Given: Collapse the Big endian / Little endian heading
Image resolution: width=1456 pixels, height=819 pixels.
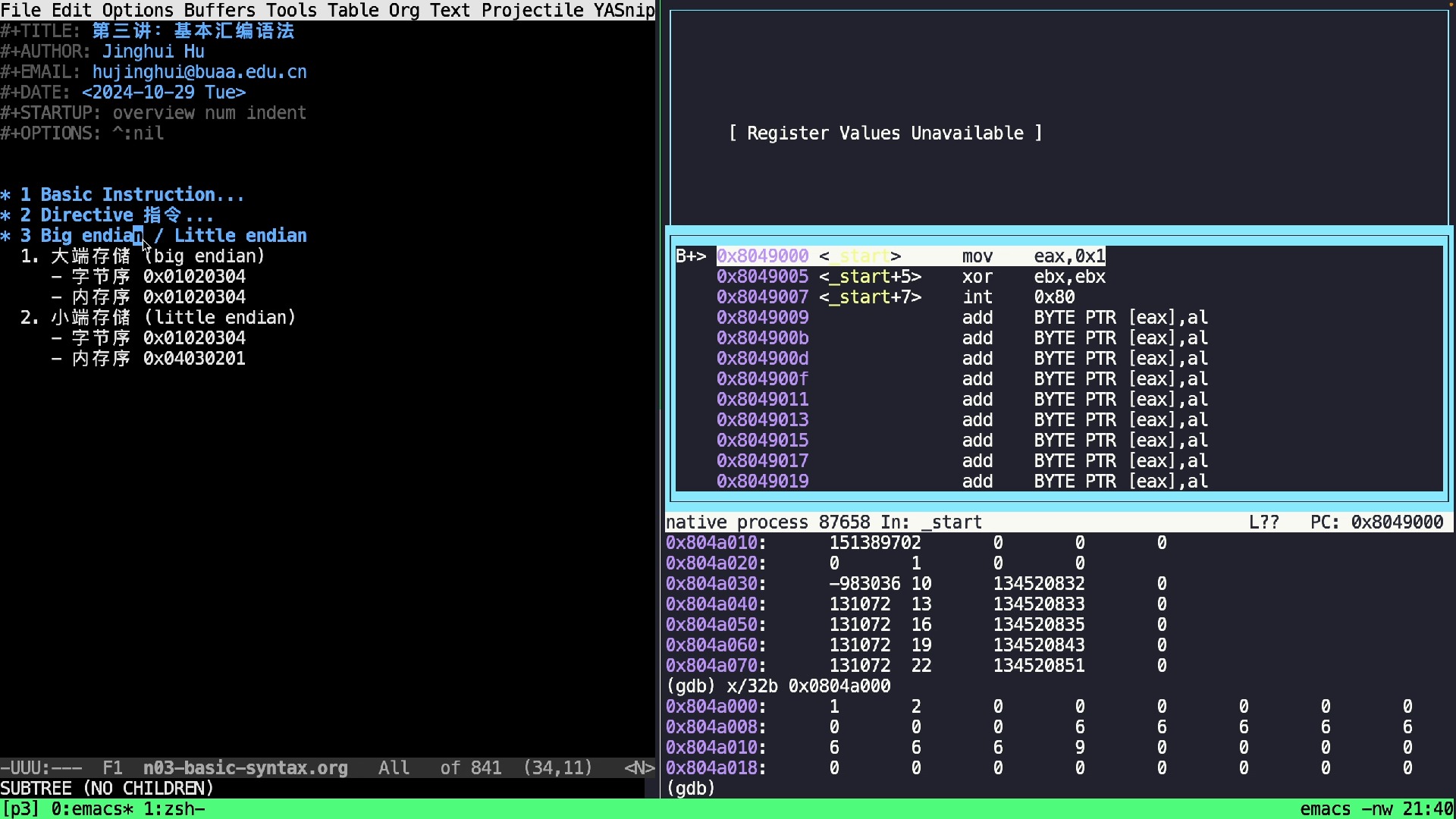Looking at the screenshot, I should 173,236.
